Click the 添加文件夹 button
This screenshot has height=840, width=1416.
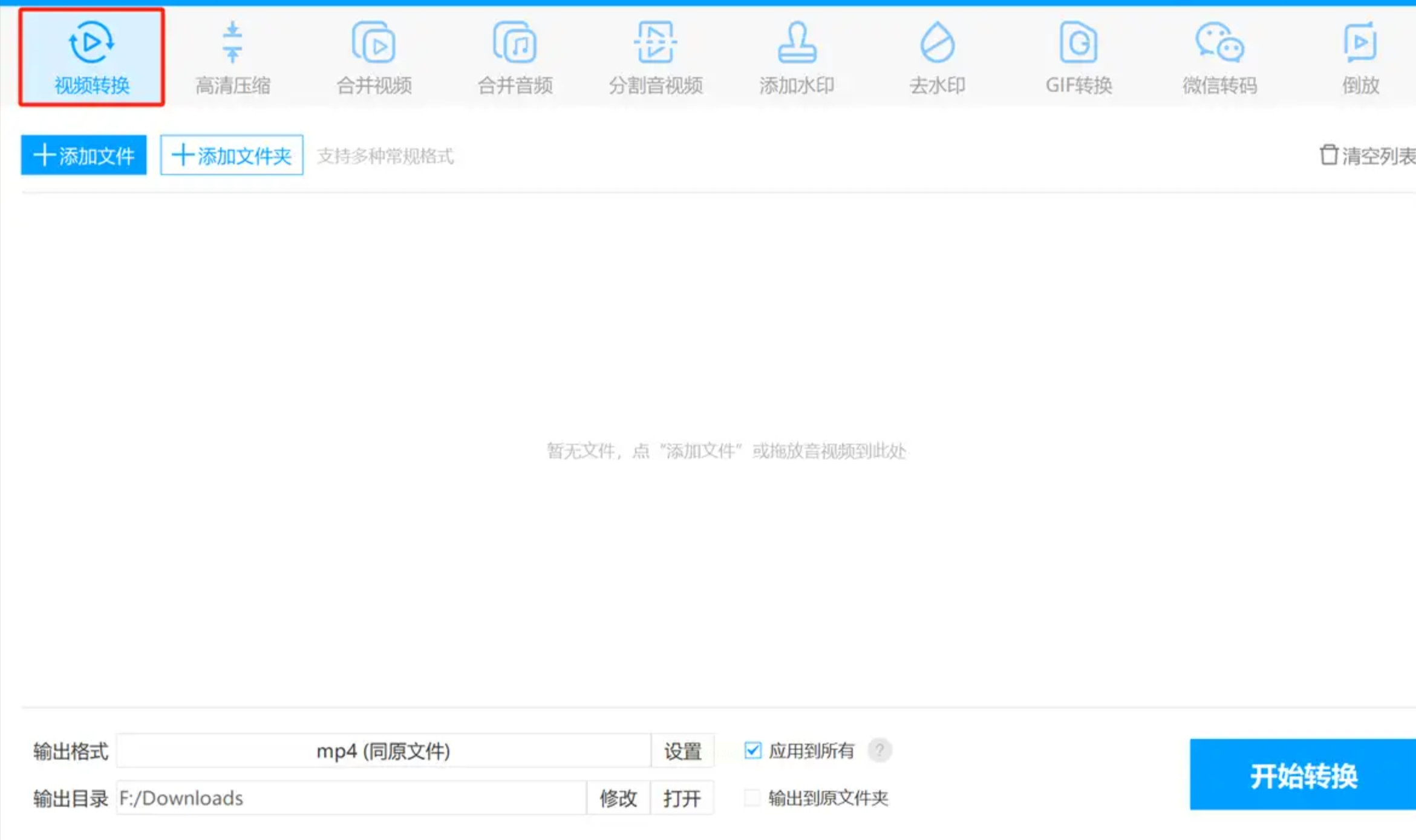pyautogui.click(x=232, y=155)
